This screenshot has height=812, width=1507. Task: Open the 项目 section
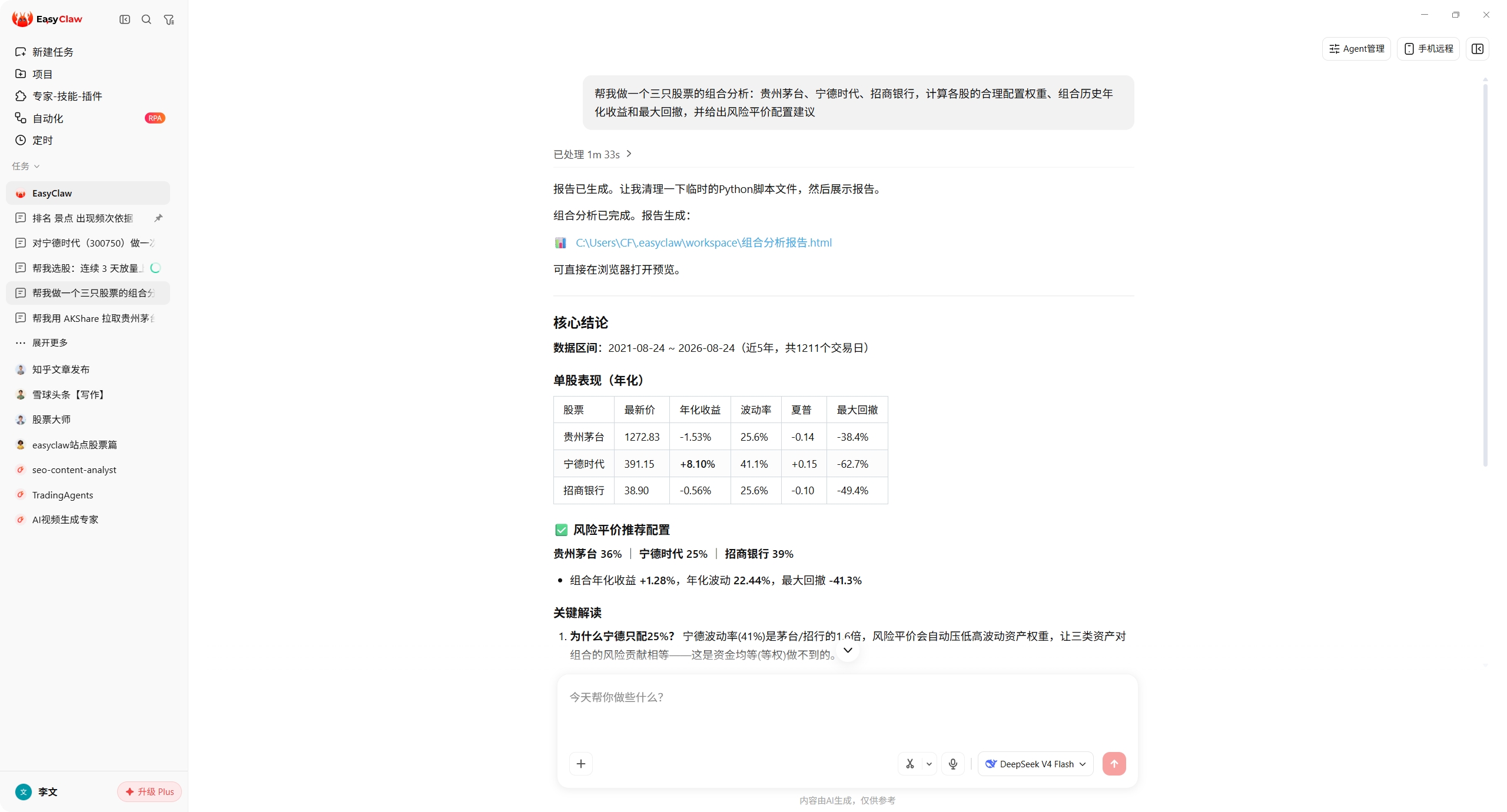pyautogui.click(x=88, y=74)
